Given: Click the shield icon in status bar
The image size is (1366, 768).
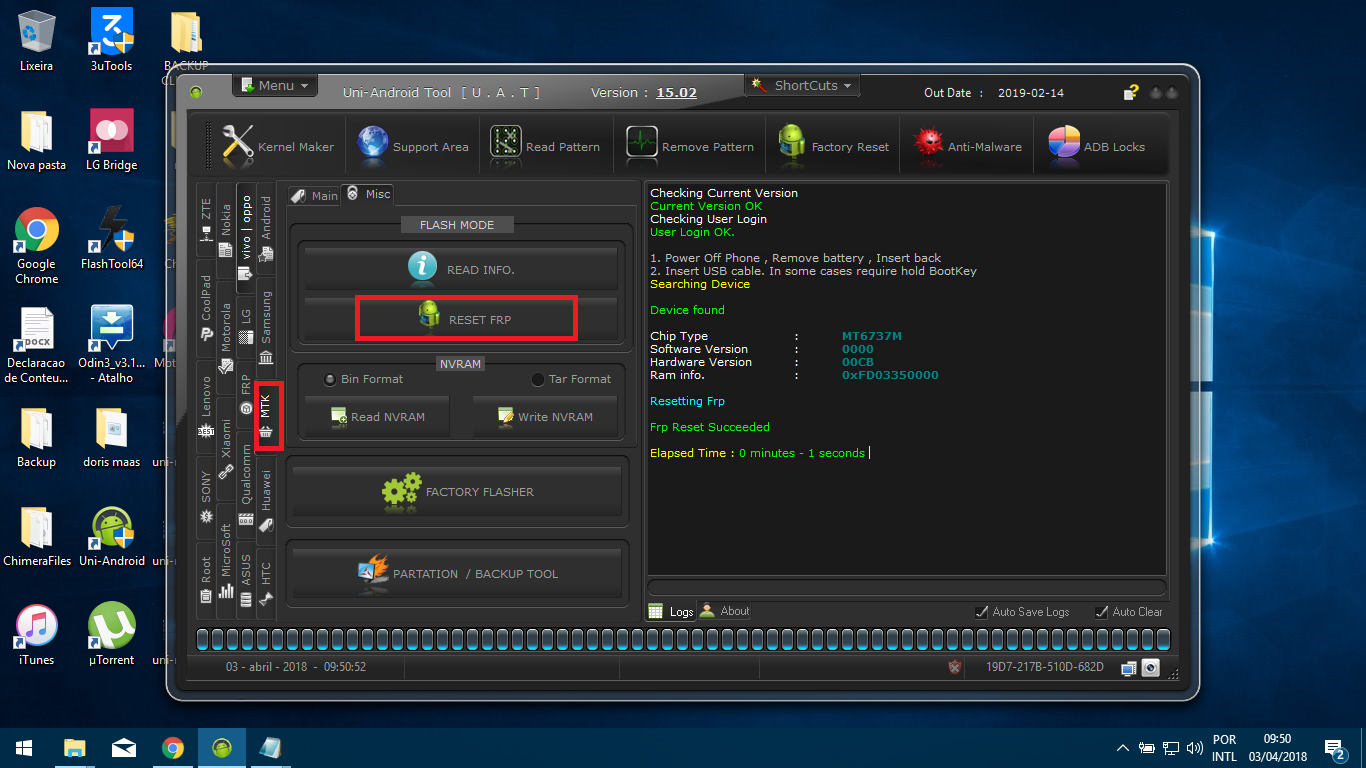Looking at the screenshot, I should click(955, 667).
